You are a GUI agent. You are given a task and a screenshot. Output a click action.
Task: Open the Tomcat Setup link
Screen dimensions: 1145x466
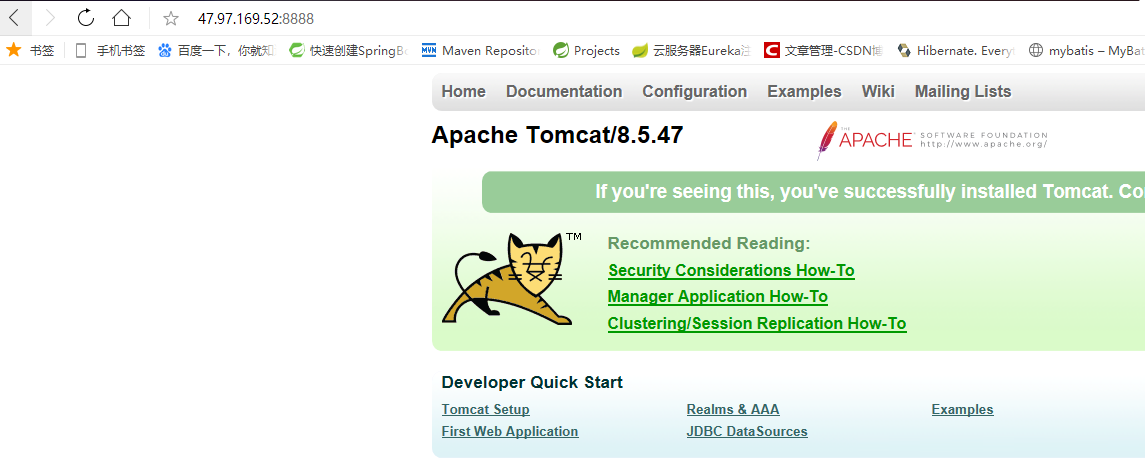[486, 410]
